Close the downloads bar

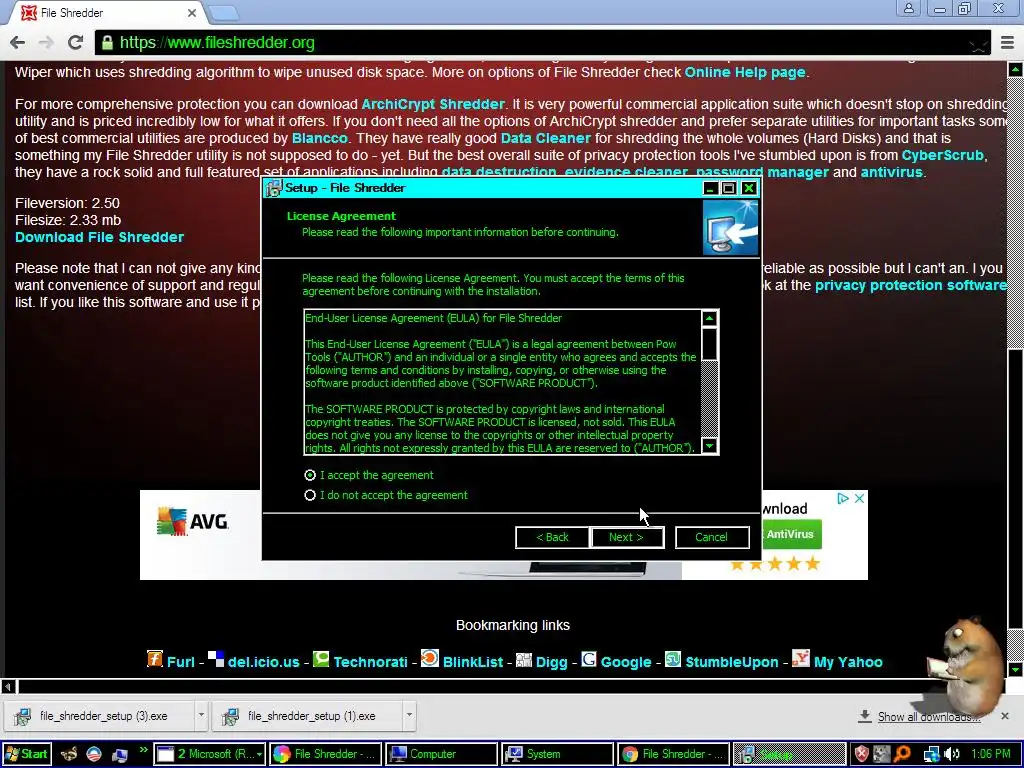(1005, 716)
